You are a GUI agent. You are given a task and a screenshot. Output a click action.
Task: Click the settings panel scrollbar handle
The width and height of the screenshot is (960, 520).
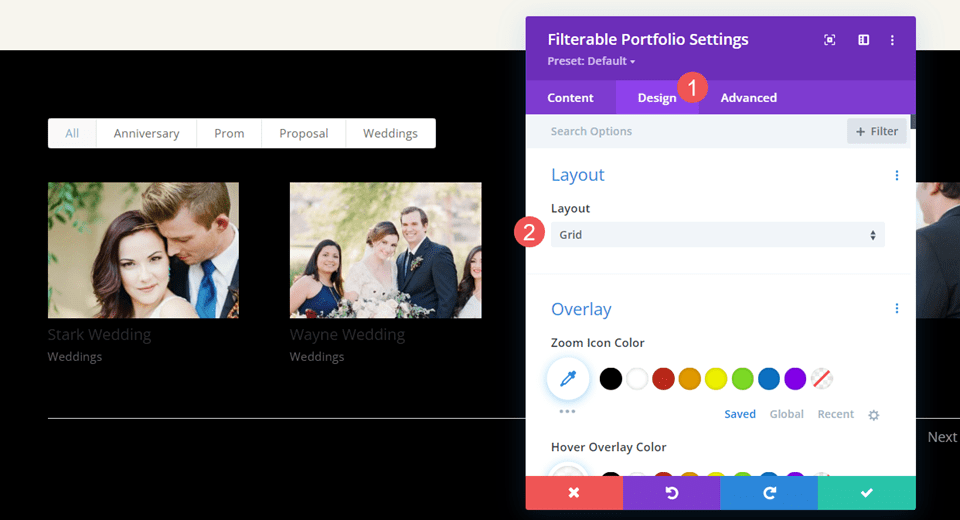tap(913, 121)
